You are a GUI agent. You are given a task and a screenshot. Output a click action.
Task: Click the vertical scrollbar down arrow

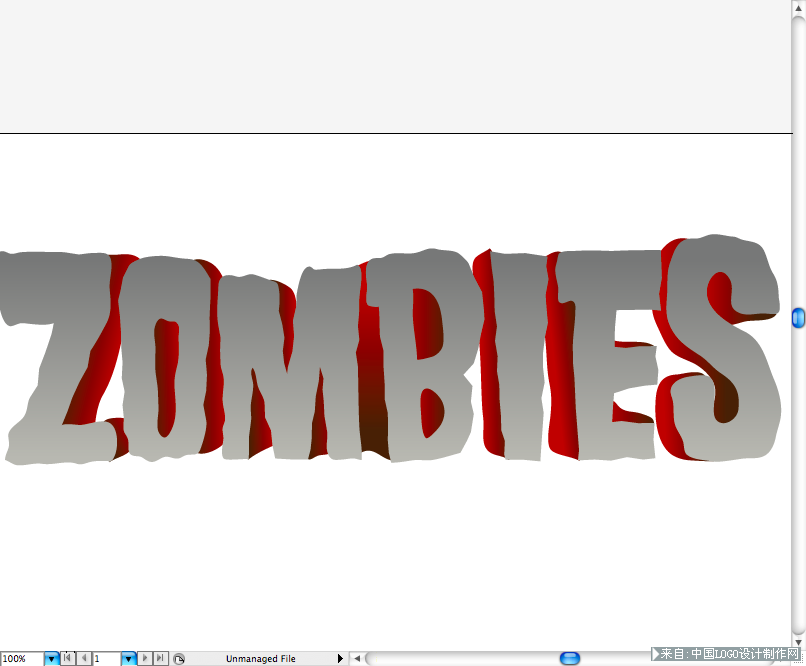(798, 642)
